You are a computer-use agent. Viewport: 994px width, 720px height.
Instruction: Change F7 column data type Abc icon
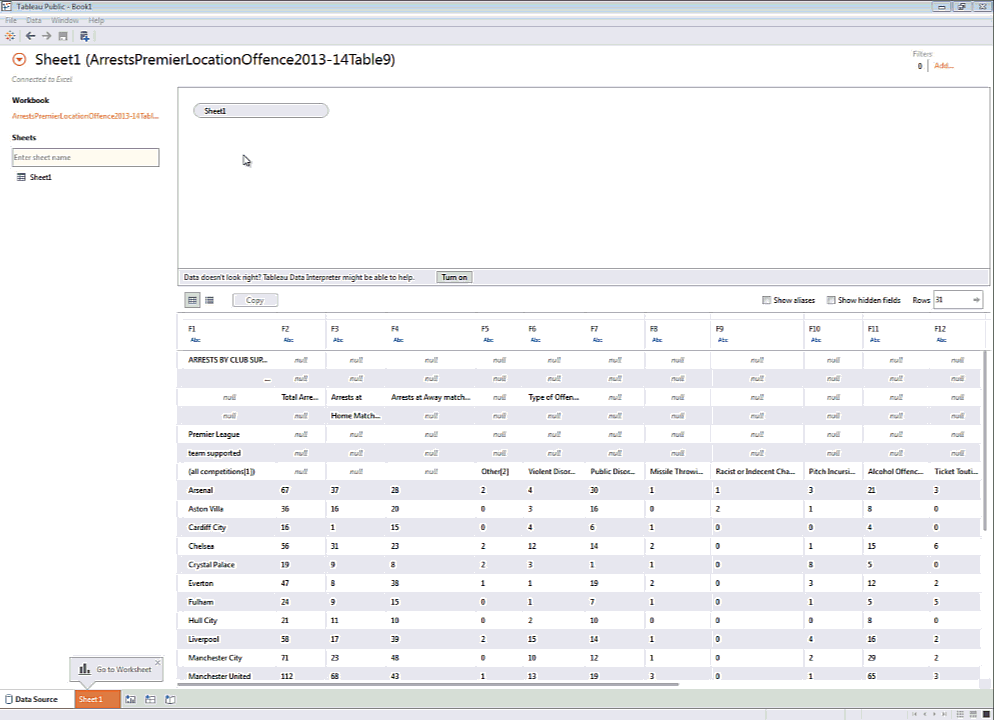(597, 340)
